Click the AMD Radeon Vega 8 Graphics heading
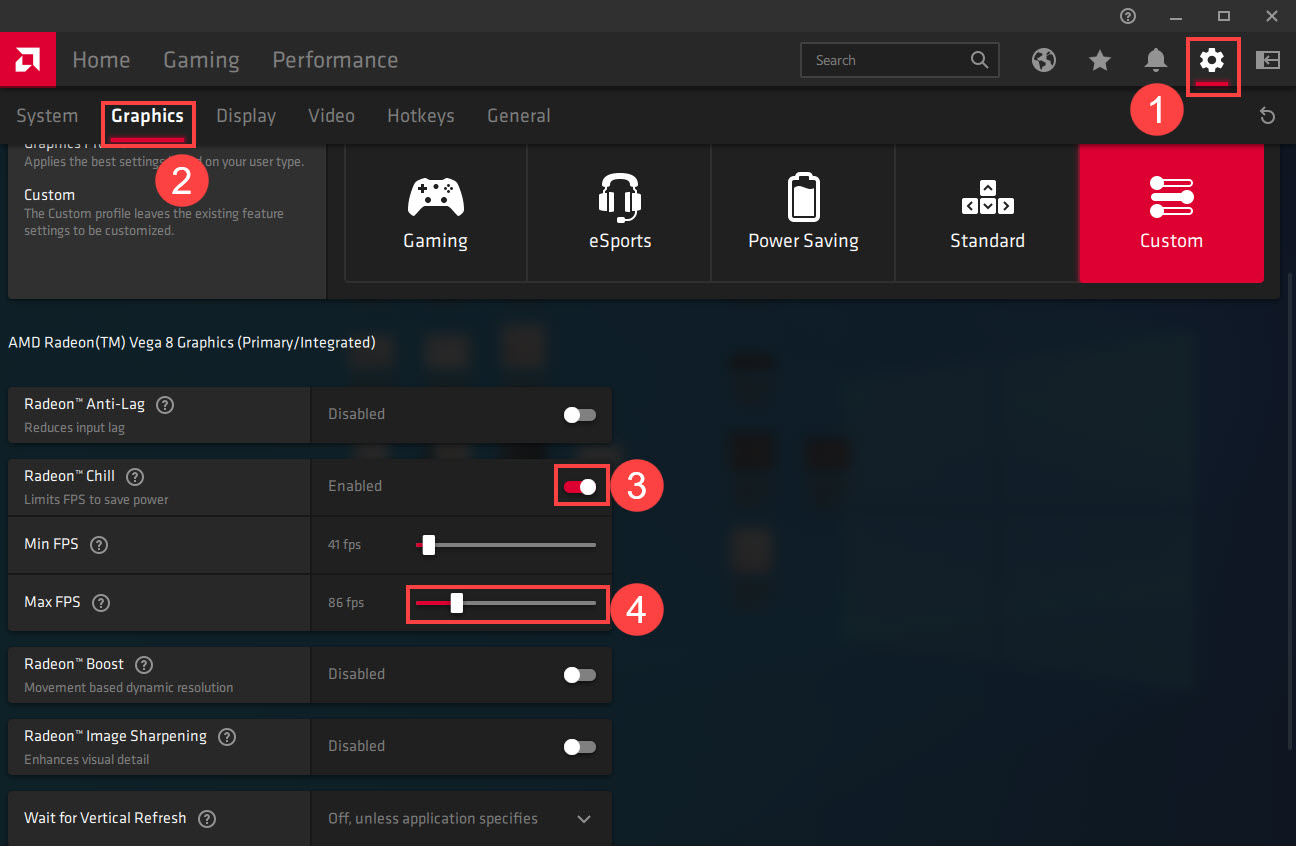Viewport: 1296px width, 846px height. tap(192, 343)
